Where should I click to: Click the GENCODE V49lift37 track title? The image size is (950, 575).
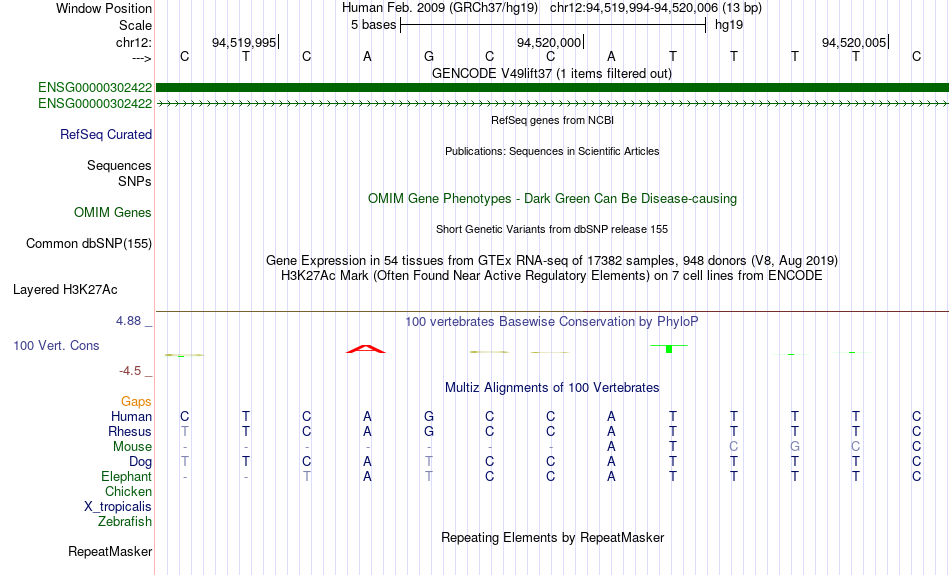[551, 74]
